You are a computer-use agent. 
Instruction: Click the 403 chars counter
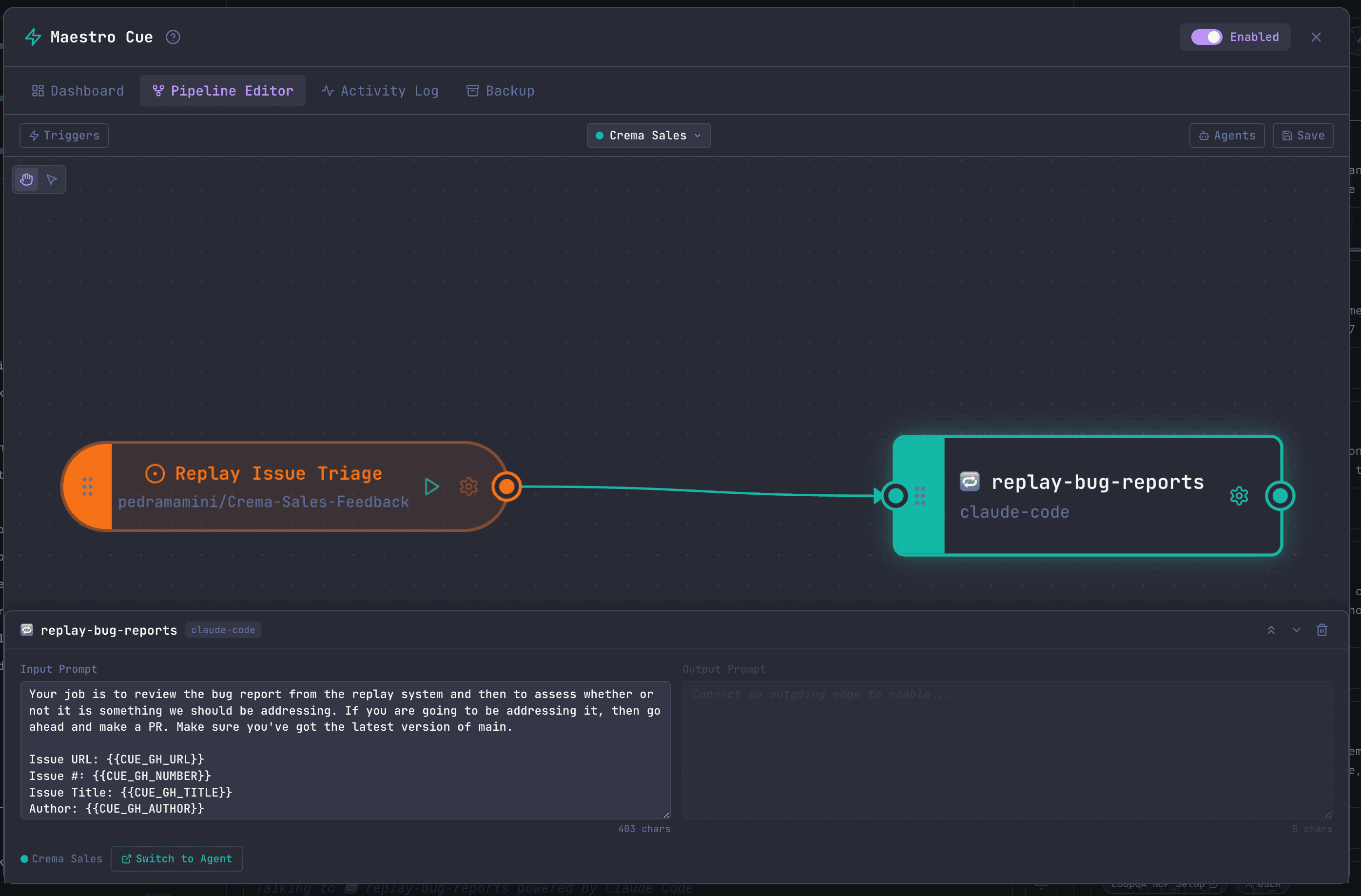point(644,829)
